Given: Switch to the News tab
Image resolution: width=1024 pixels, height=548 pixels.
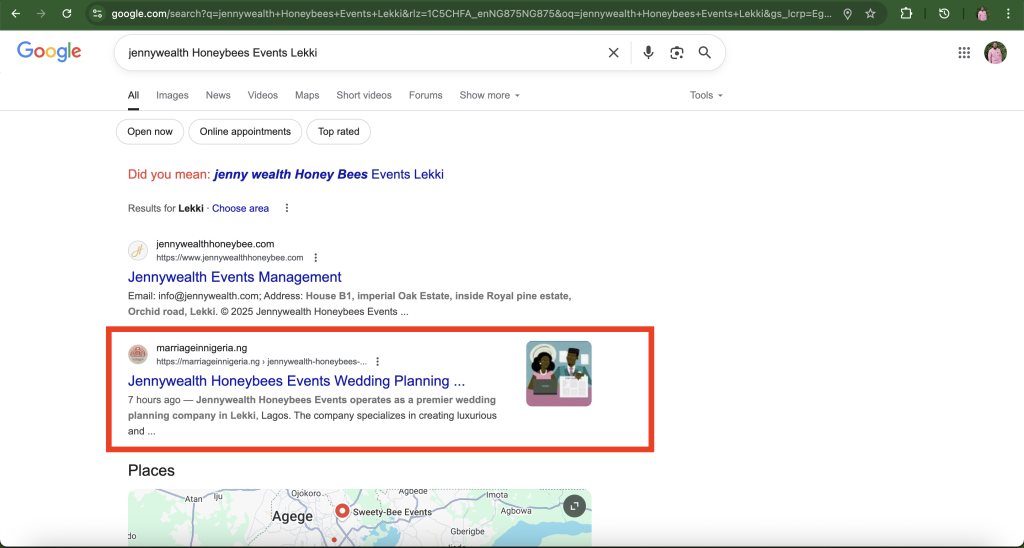Looking at the screenshot, I should click(218, 95).
